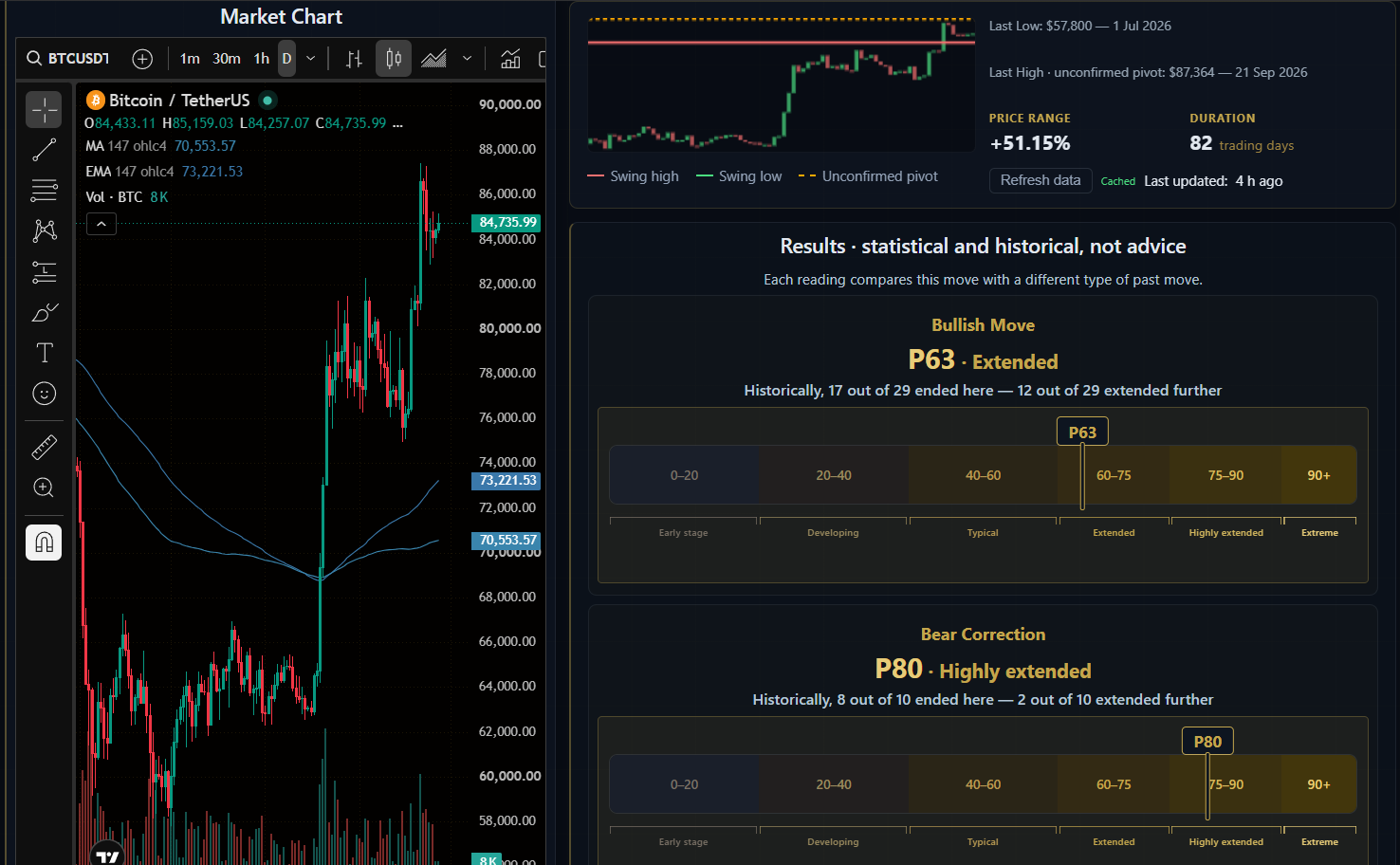Select the 1m timeframe

click(190, 59)
